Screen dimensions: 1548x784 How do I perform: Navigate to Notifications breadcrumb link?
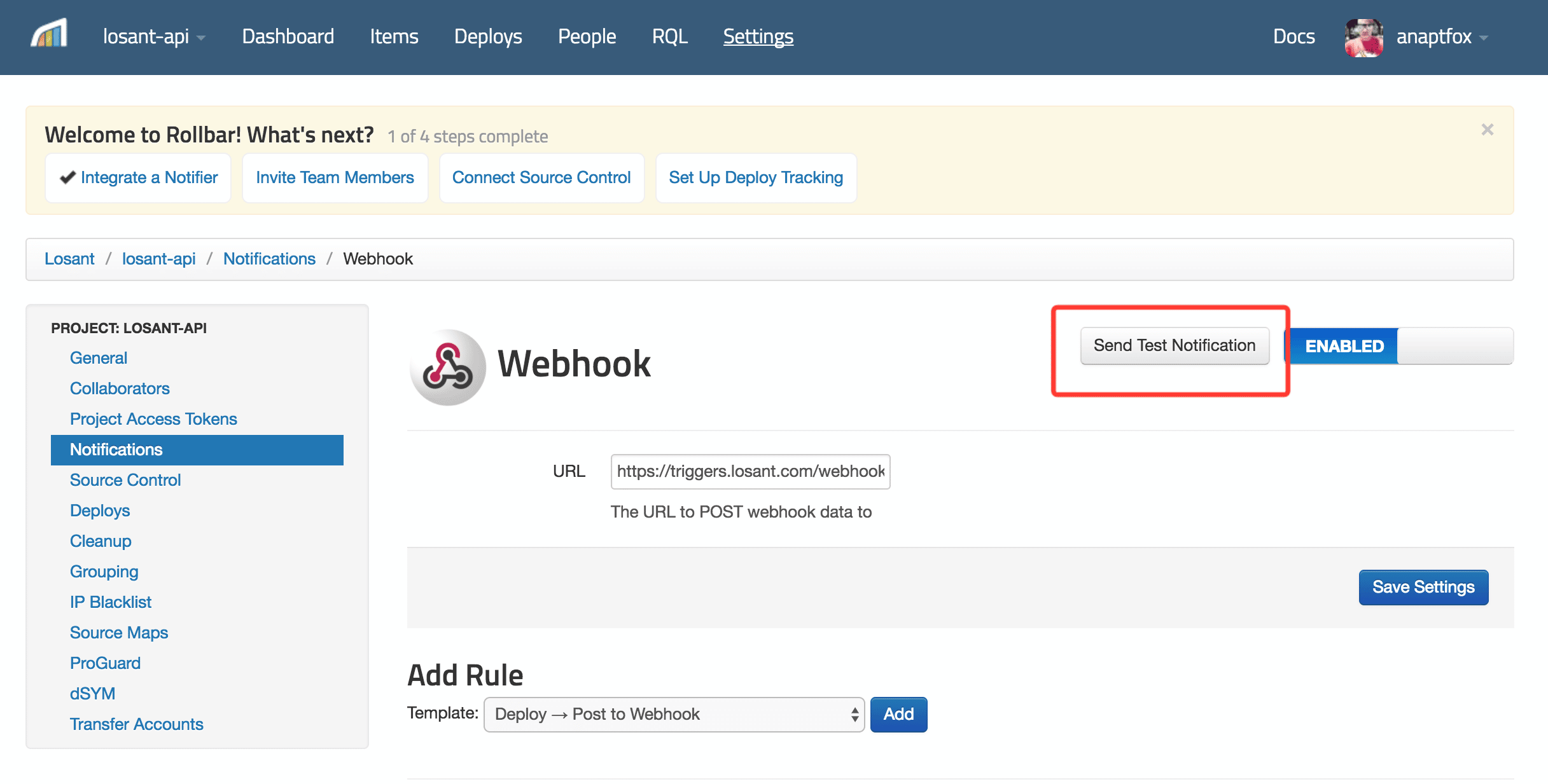click(x=269, y=259)
